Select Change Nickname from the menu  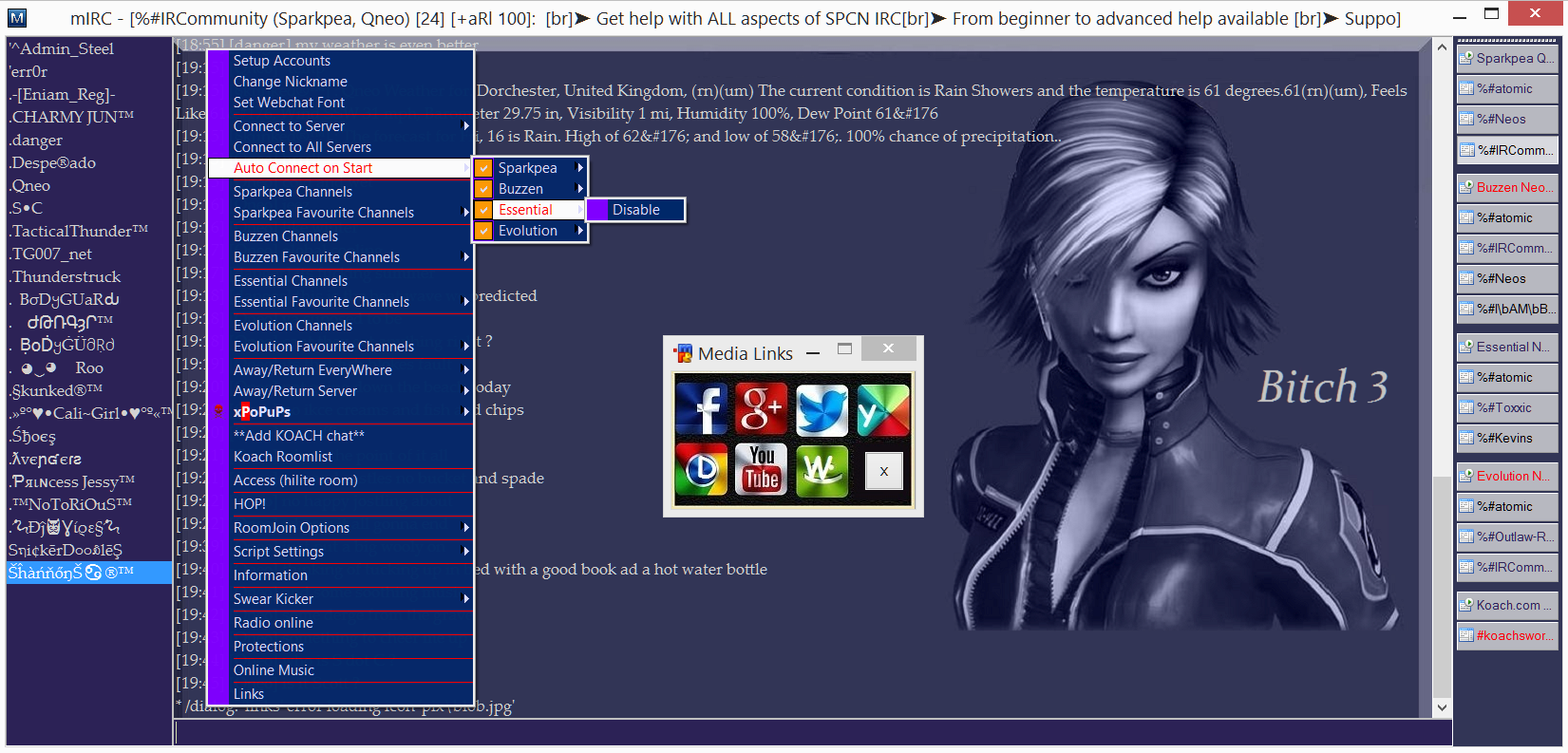(291, 82)
